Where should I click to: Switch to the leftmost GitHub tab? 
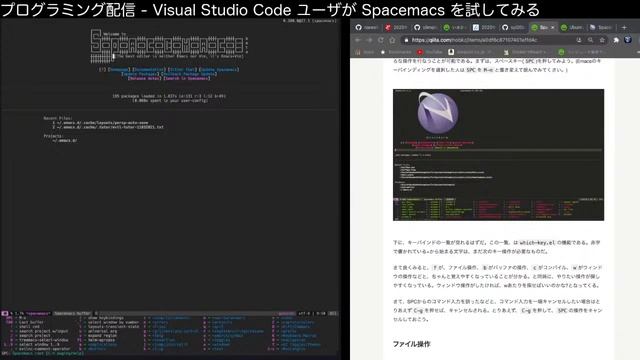point(367,27)
